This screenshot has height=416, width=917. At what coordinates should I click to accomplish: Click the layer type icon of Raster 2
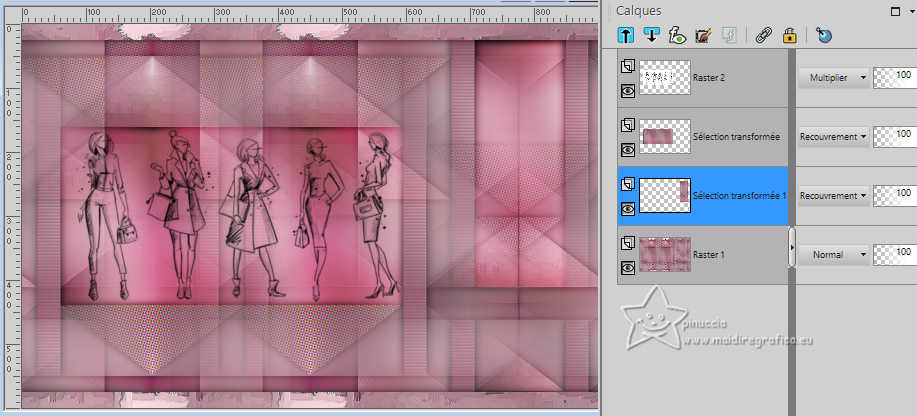[x=628, y=67]
